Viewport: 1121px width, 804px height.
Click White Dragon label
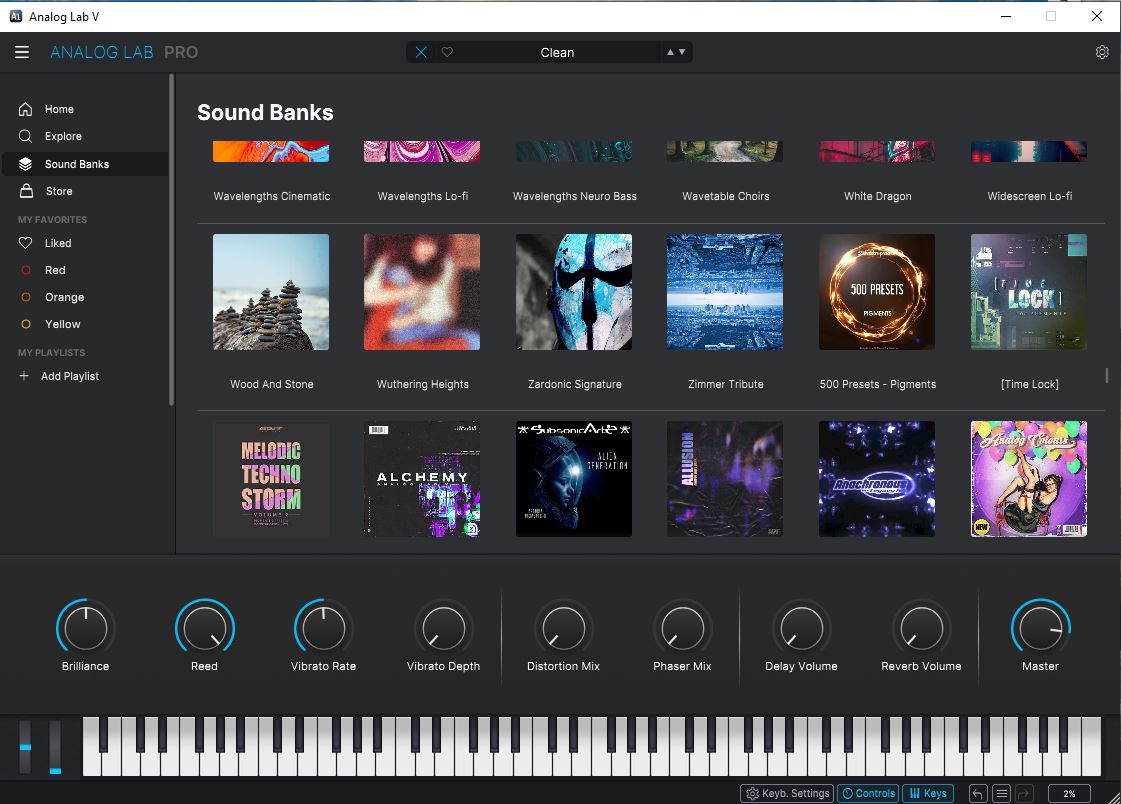pyautogui.click(x=877, y=197)
